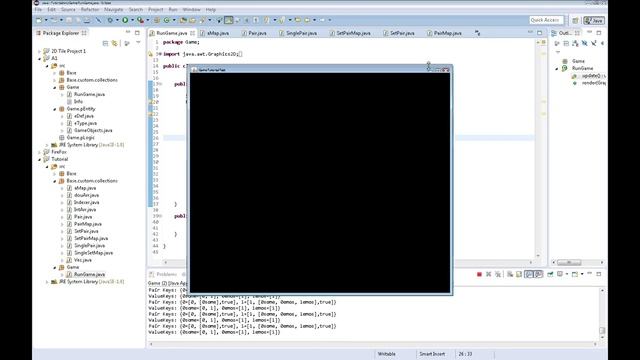Click the New Java Package toolbar icon

[x=157, y=20]
